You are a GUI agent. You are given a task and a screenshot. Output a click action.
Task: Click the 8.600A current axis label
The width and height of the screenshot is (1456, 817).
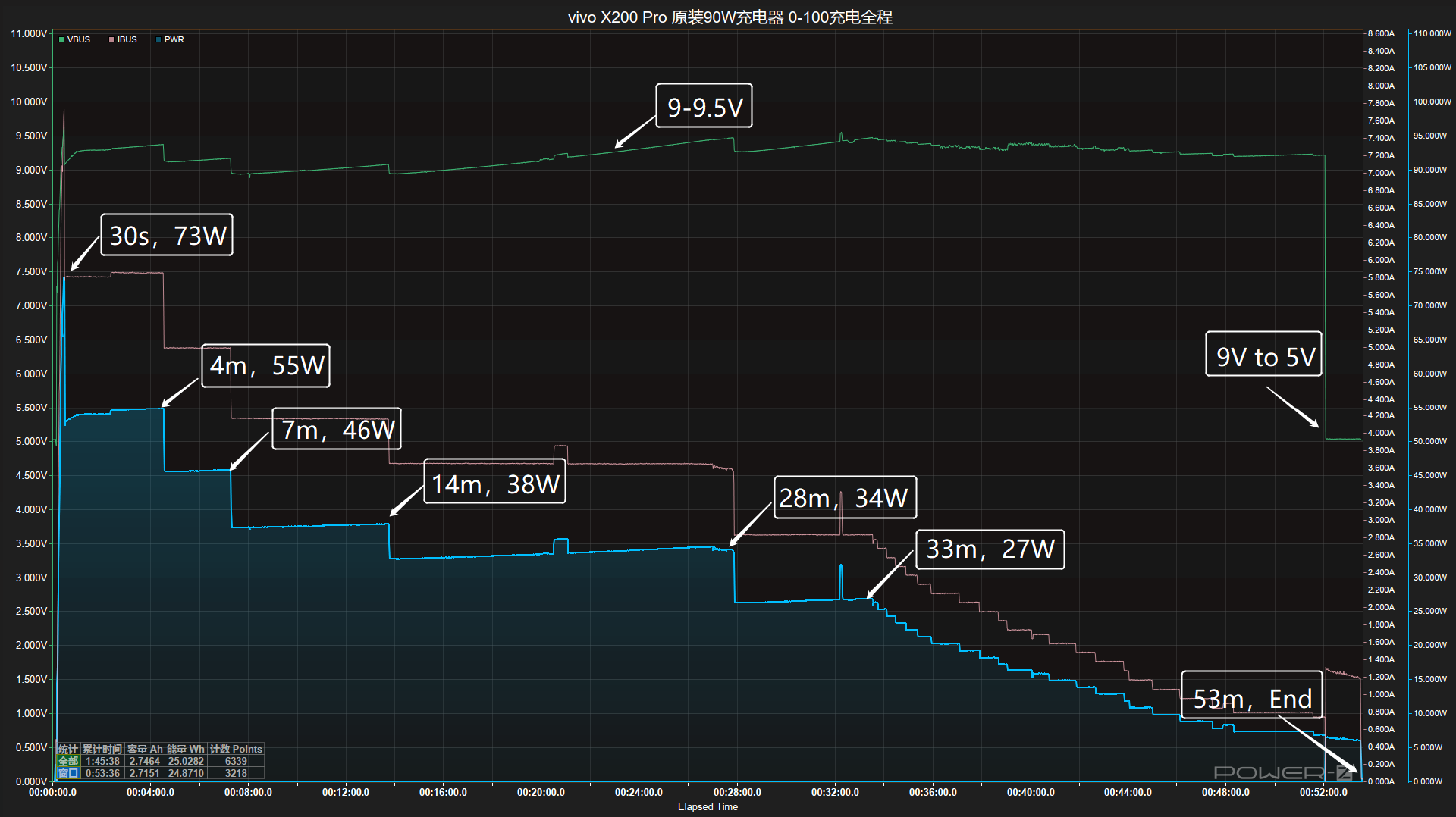(1381, 33)
